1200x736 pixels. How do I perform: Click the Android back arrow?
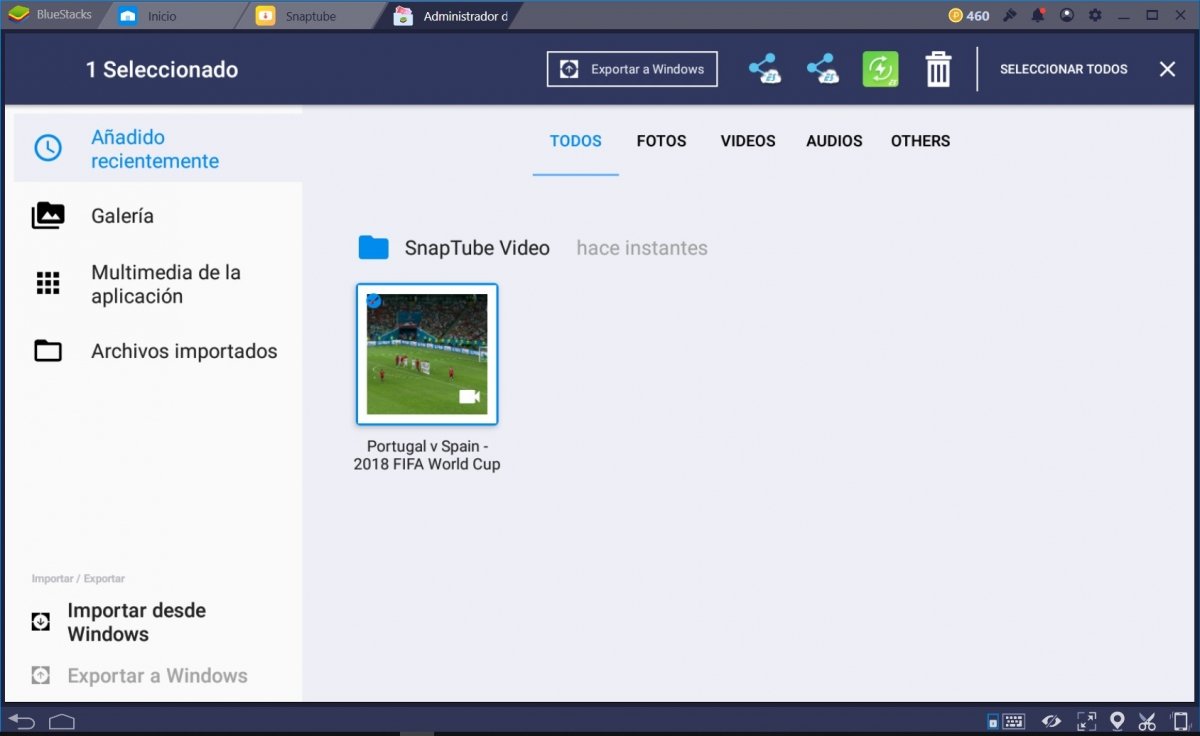point(21,721)
